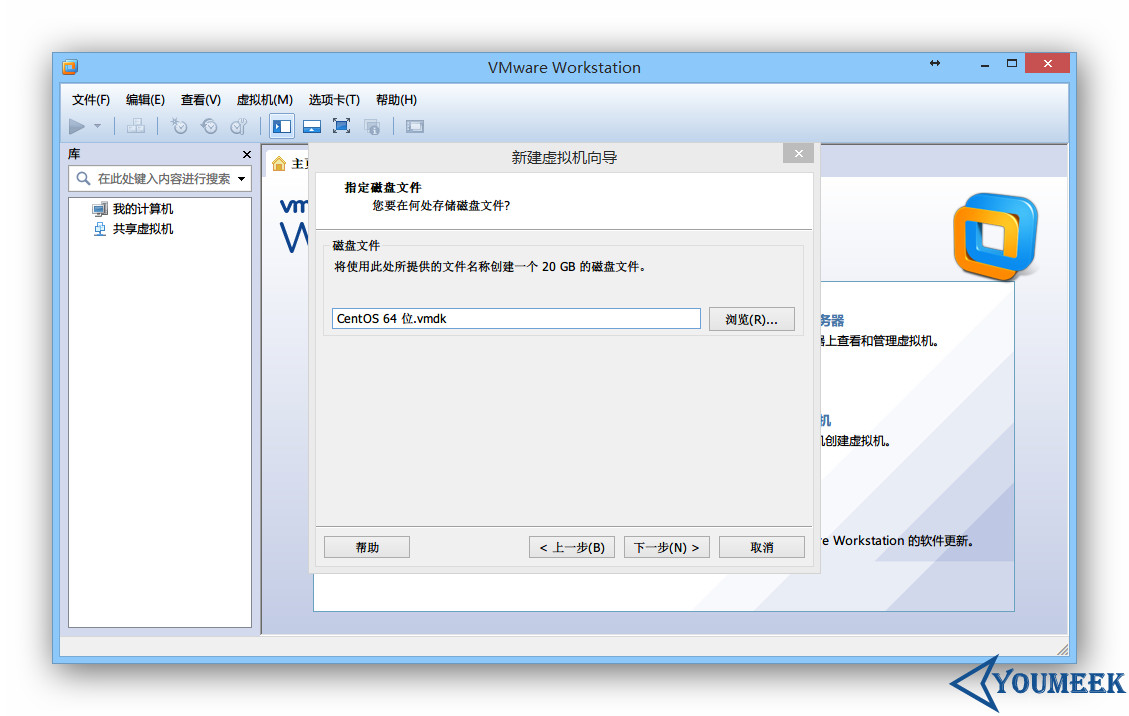The height and width of the screenshot is (716, 1129).
Task: Open the power options dropdown arrow
Action: (x=97, y=125)
